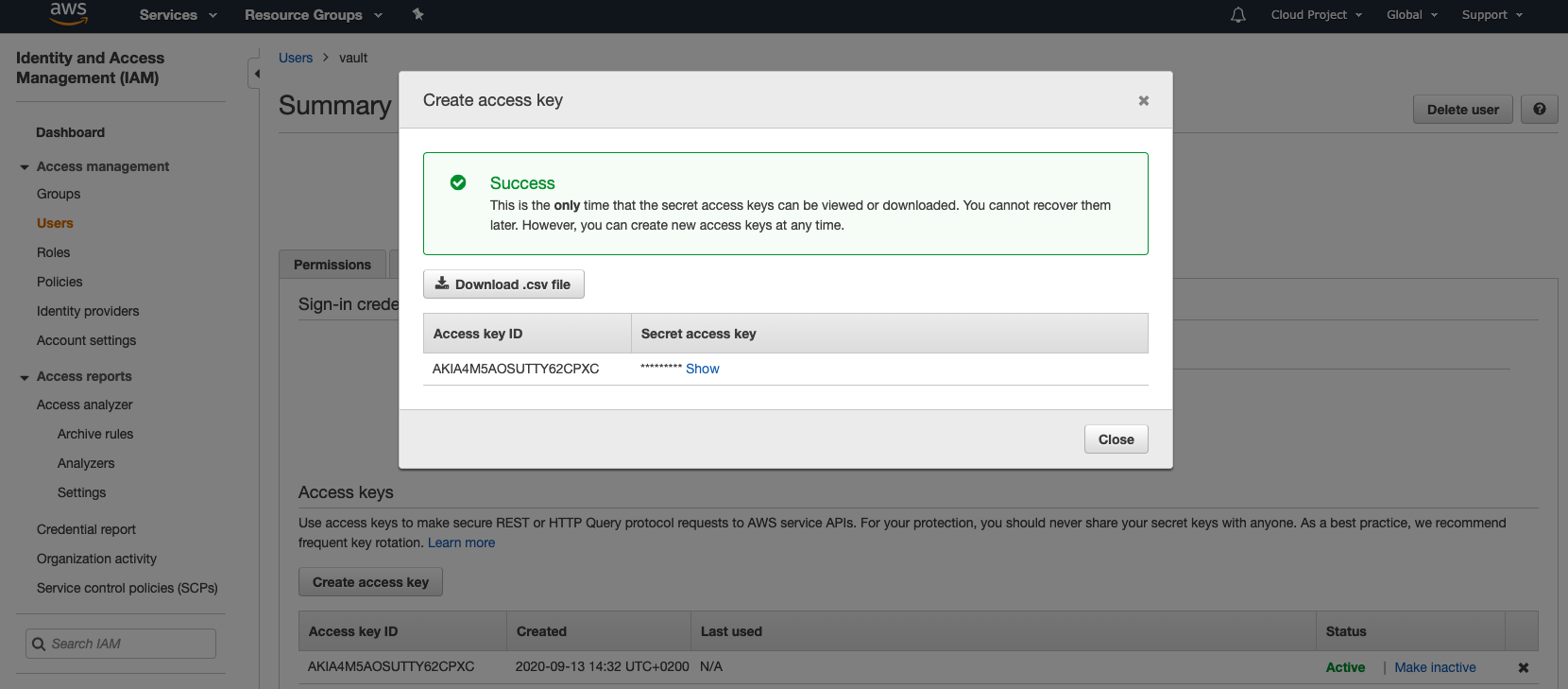Download the .csv file of credentials
Image resolution: width=1568 pixels, height=689 pixels.
tap(503, 284)
